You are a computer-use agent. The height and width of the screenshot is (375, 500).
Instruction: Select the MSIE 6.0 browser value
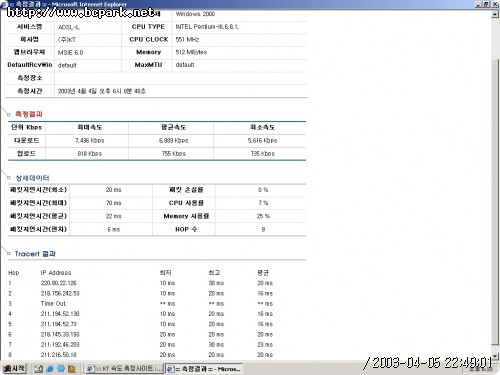tap(70, 53)
